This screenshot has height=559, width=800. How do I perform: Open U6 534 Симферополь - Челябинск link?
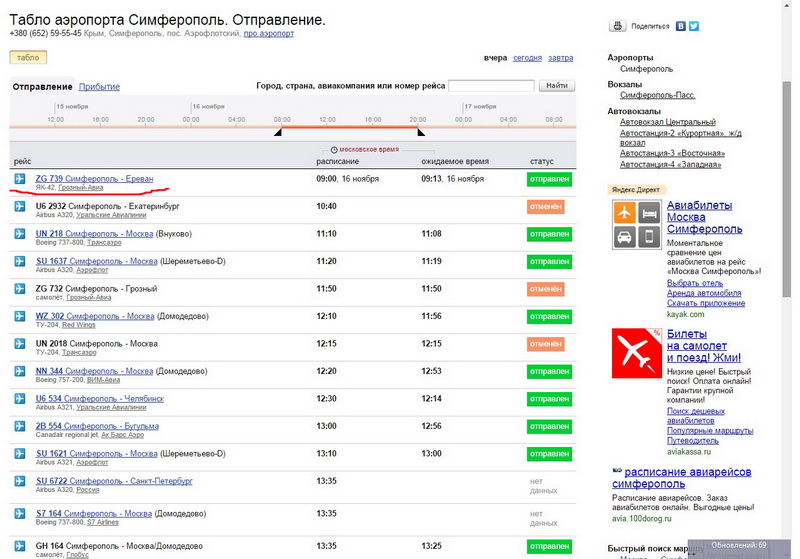(x=99, y=398)
